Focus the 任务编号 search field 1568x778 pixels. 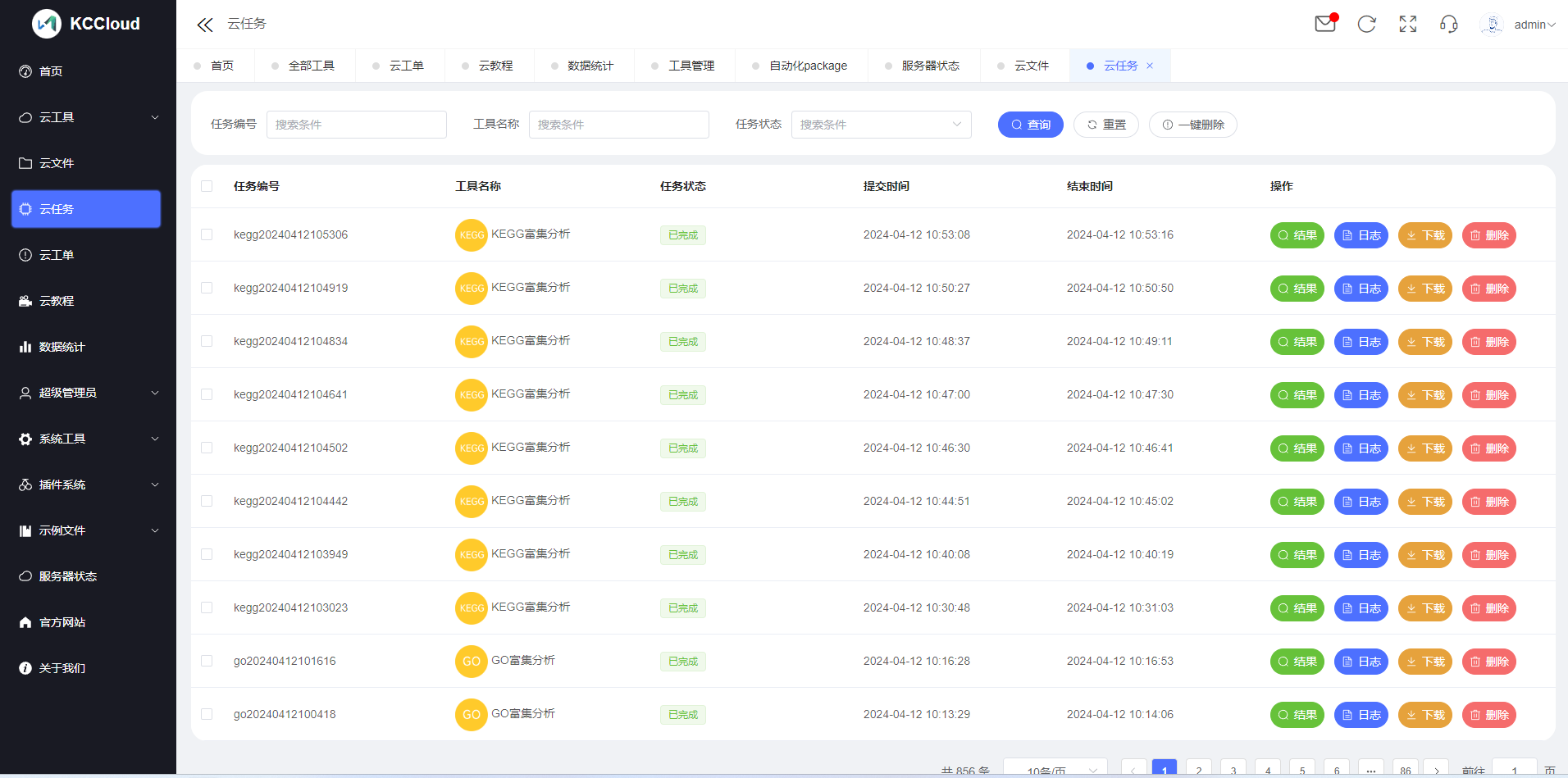tap(357, 125)
